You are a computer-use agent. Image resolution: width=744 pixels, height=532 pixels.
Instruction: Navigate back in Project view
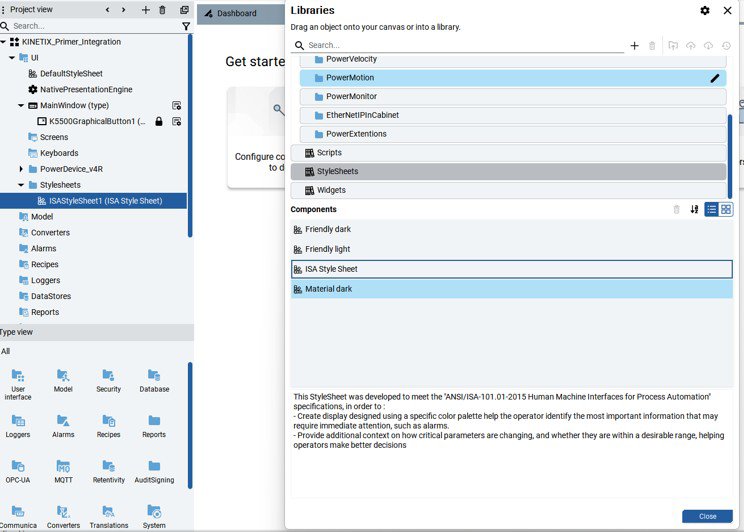tap(108, 10)
